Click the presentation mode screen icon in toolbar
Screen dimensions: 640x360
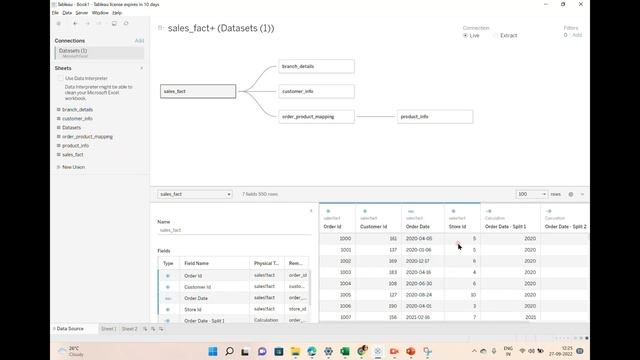coord(114,24)
